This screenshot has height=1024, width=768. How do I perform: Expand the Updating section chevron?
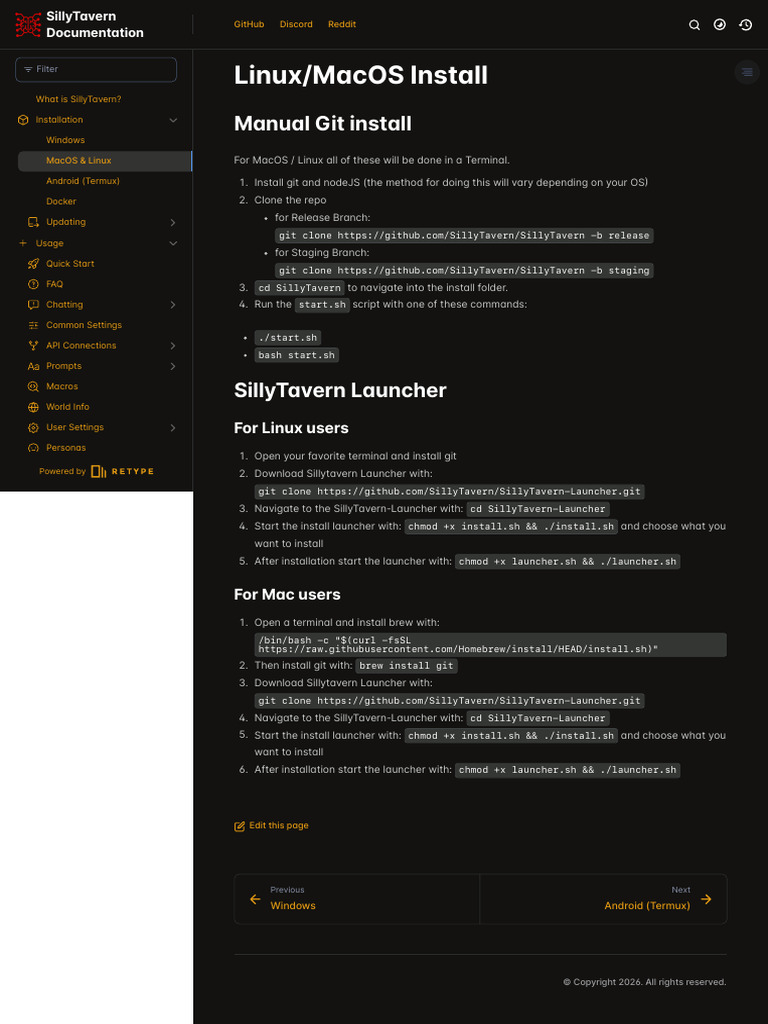(x=173, y=223)
